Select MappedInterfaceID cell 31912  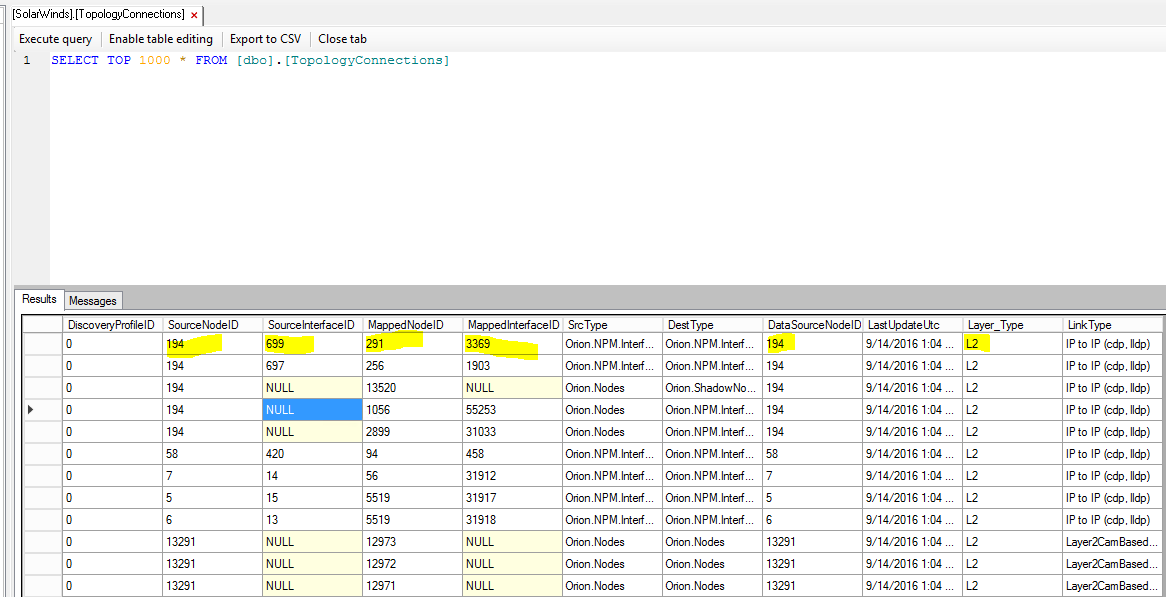(513, 476)
